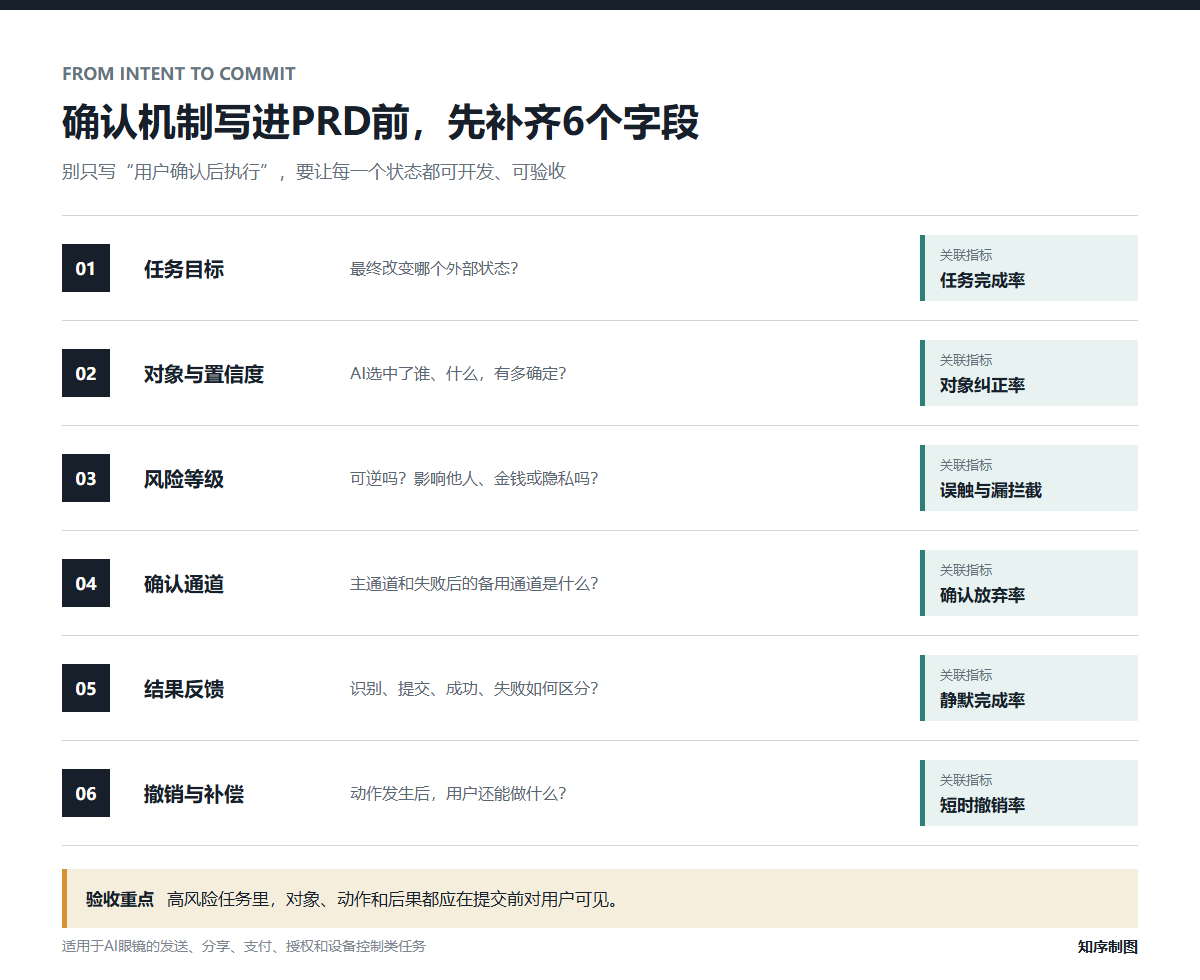Select the heading 风险等级
Viewport: 1200px width, 980px height.
click(x=184, y=479)
